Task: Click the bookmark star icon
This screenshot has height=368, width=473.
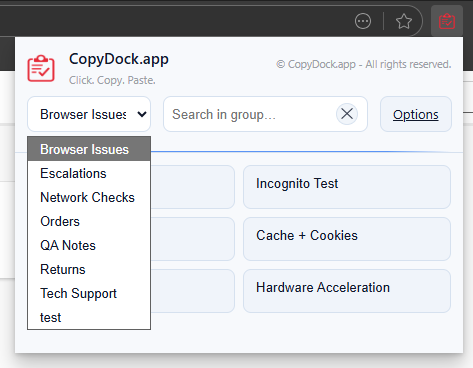Action: 404,21
